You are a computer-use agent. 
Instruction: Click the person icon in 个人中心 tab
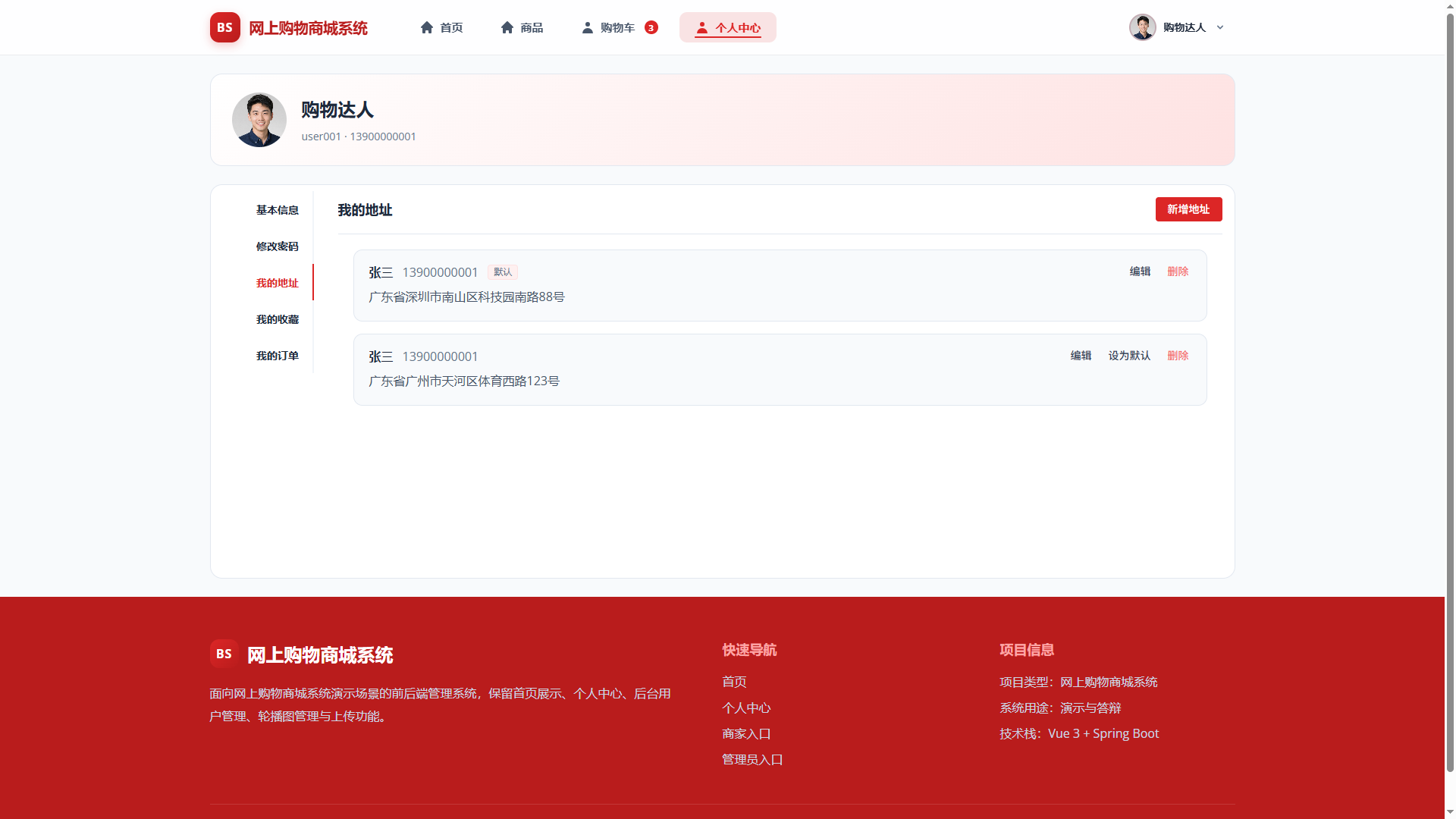click(x=702, y=27)
